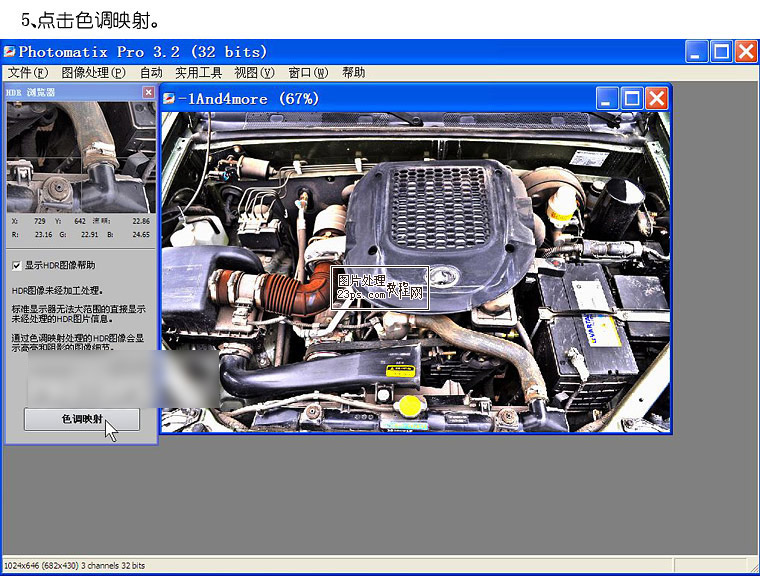
Task: Close the HDR 浏览器 panel
Action: click(x=149, y=92)
